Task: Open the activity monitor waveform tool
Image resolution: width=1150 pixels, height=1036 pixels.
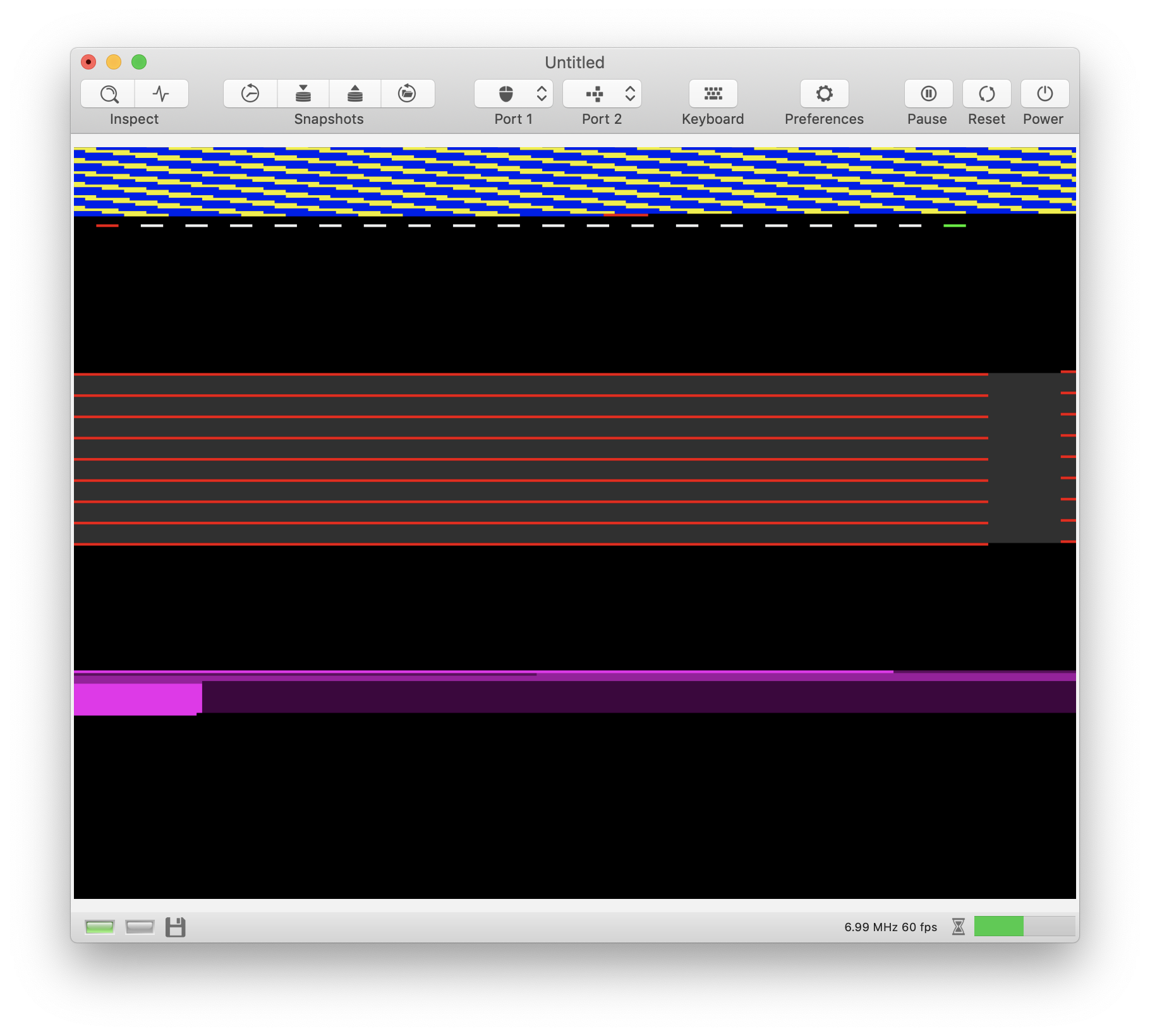Action: coord(161,93)
